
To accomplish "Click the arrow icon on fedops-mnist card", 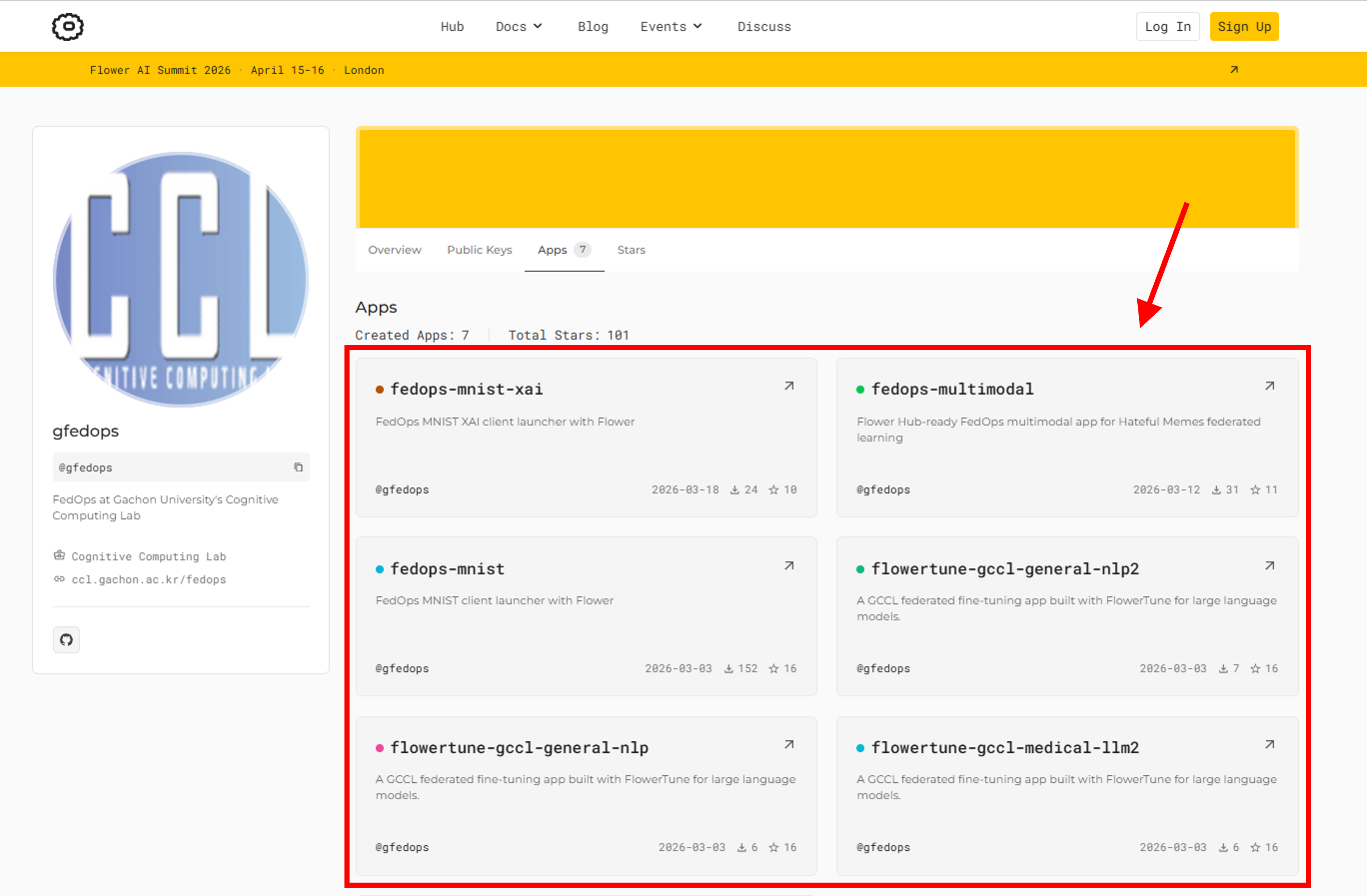I will [x=789, y=566].
